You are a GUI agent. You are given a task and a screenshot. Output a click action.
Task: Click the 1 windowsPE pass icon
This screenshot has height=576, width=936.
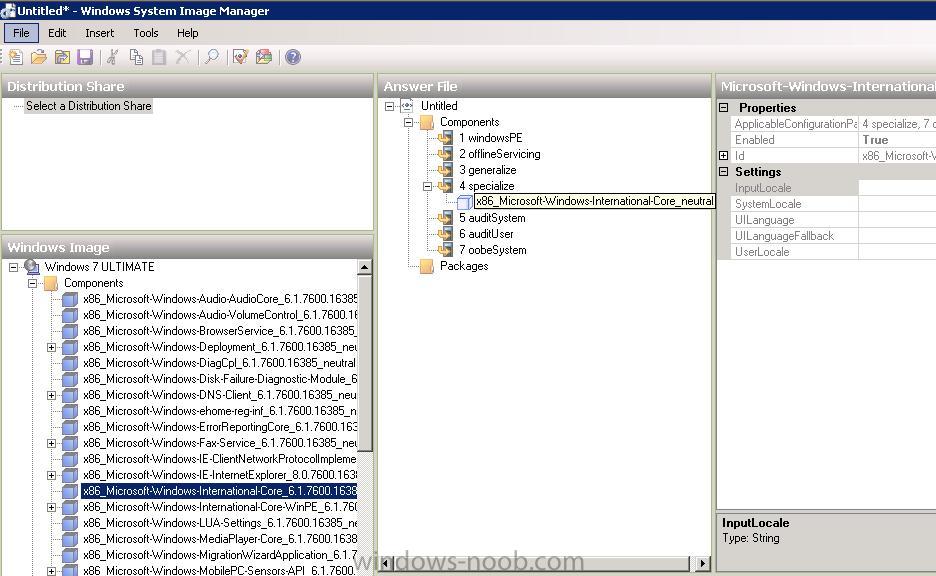pyautogui.click(x=445, y=138)
